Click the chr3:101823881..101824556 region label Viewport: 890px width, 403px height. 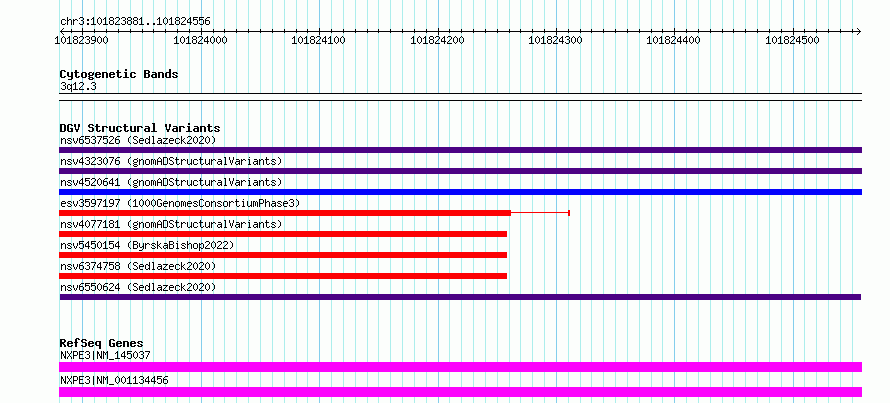pos(135,22)
